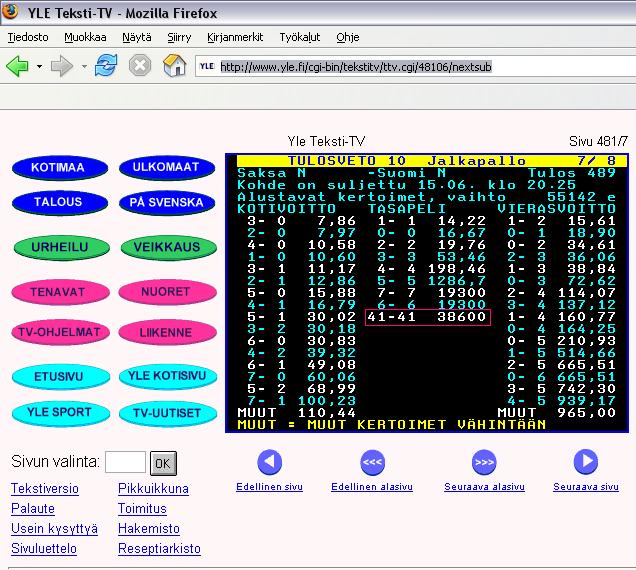636x570 pixels.
Task: Click the TULOSVETO 10 Jalkapallo header line
Action: [x=432, y=161]
